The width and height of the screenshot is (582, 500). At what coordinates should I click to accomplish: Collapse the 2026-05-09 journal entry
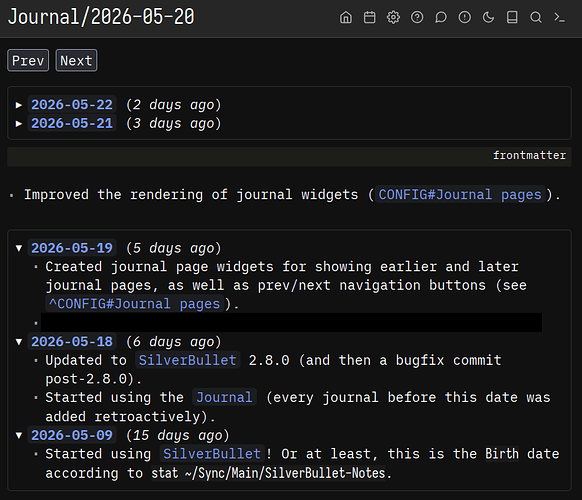19,435
